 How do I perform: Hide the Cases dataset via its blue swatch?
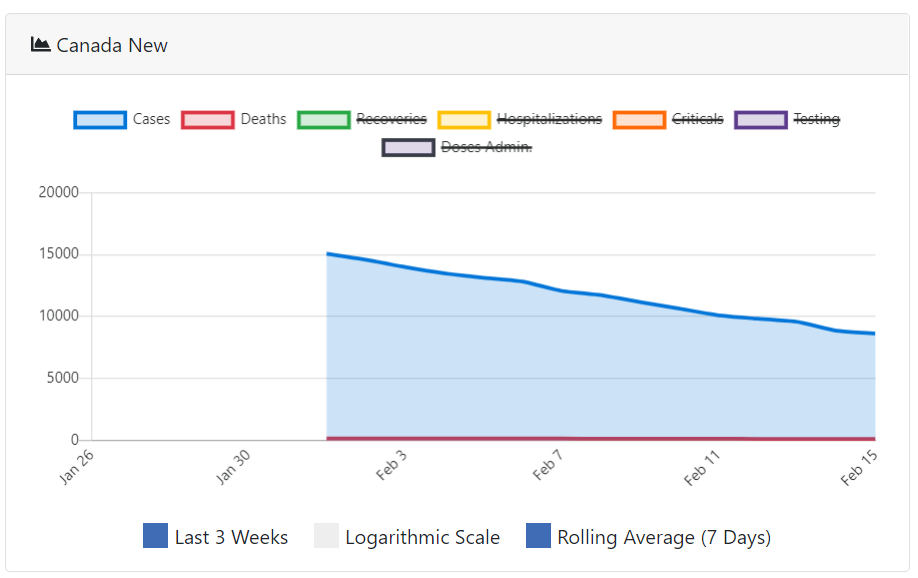(100, 119)
